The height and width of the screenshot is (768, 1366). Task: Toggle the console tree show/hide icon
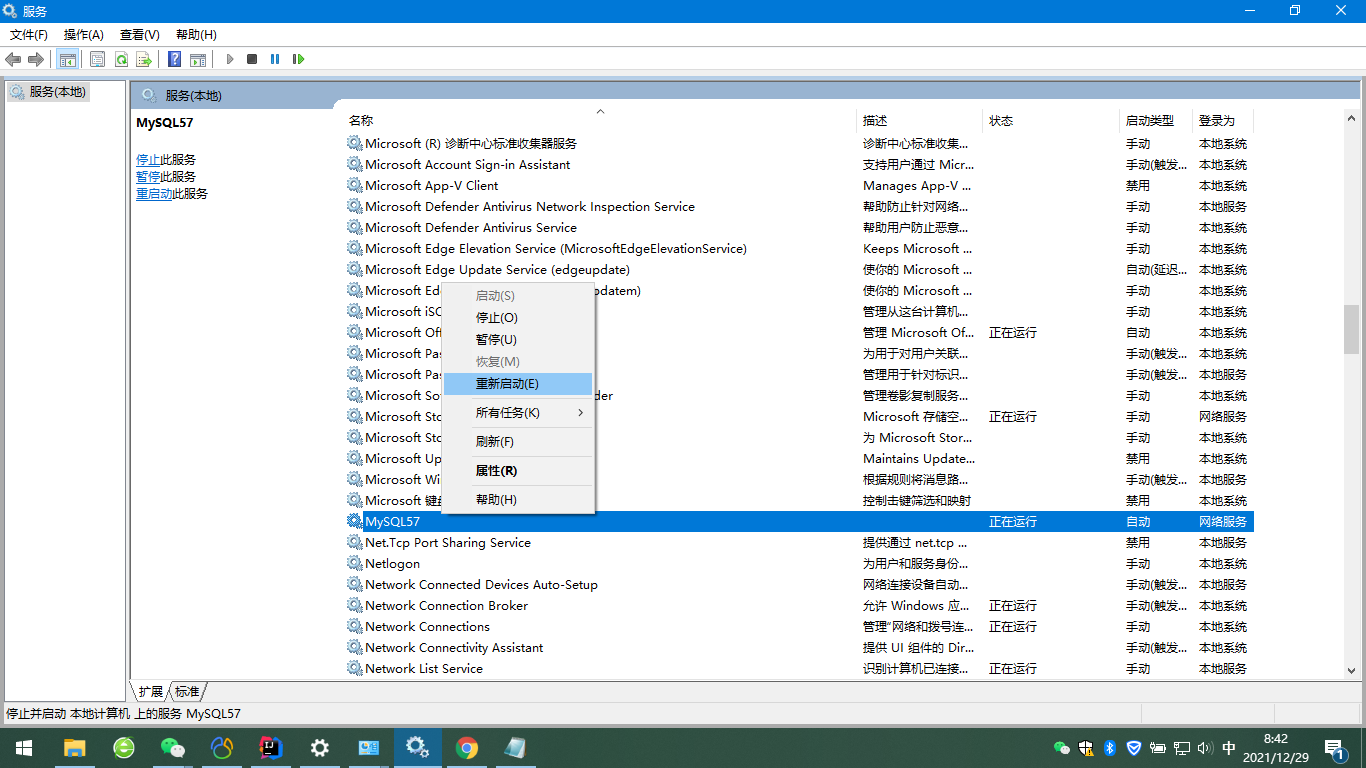(x=67, y=59)
